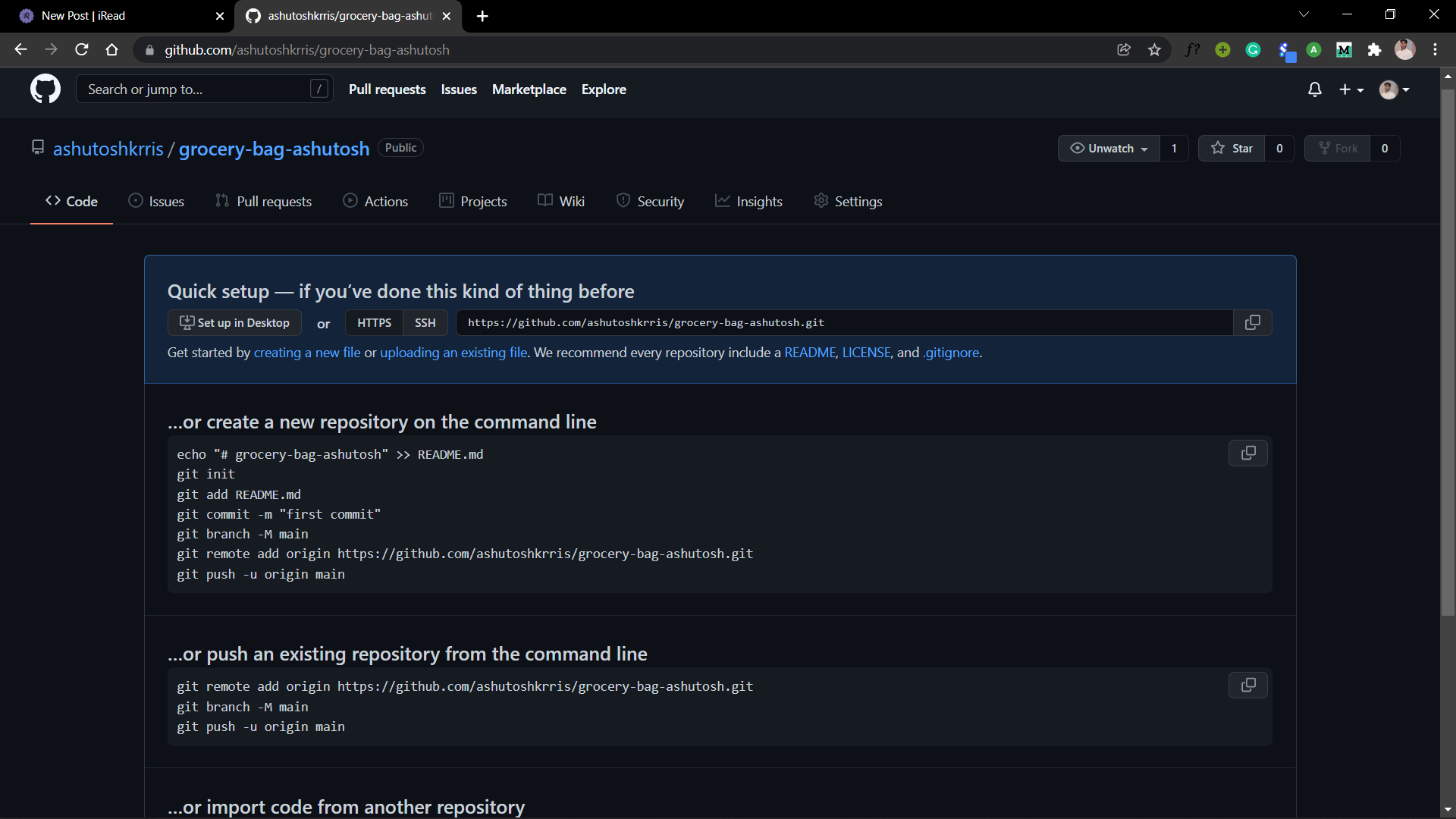Expand the Unwatch dropdown
This screenshot has width=1456, height=819.
[1109, 149]
